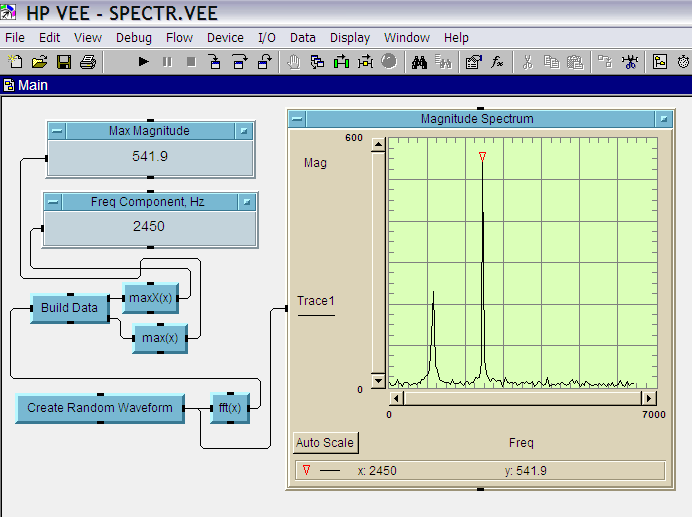692x517 pixels.
Task: Click the gray sphere toolbar icon
Action: (x=389, y=61)
